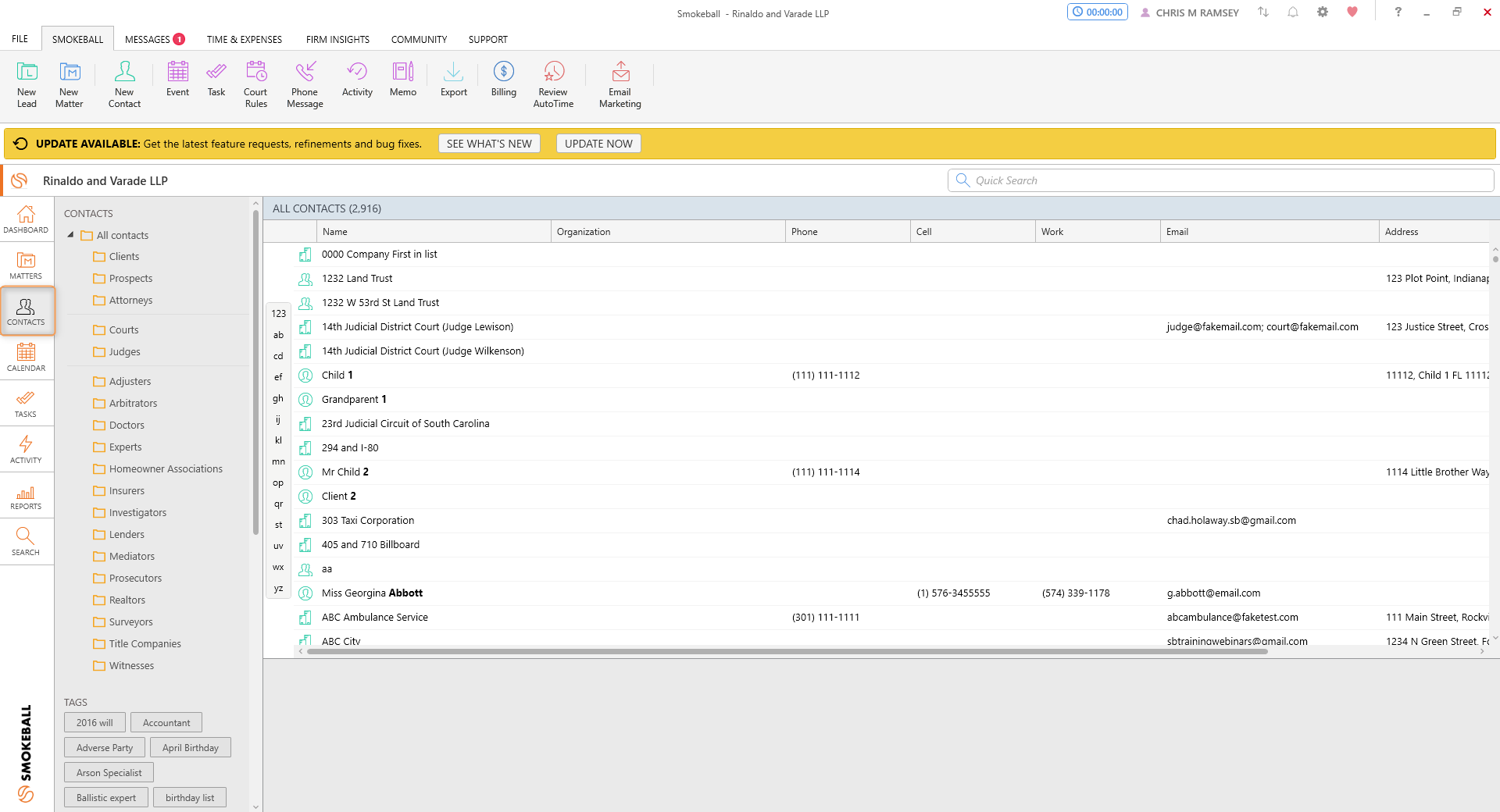Image resolution: width=1500 pixels, height=812 pixels.
Task: Filter by Adverse Party tag
Action: click(105, 748)
